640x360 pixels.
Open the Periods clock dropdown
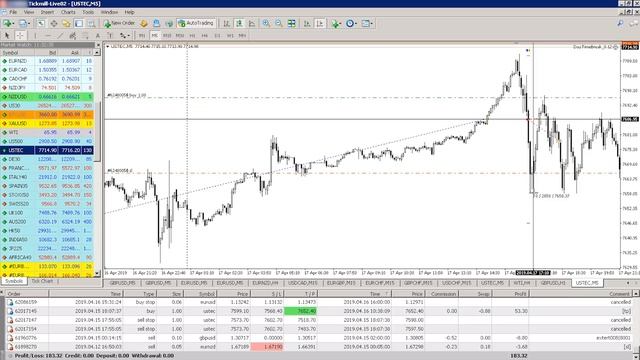pos(351,24)
